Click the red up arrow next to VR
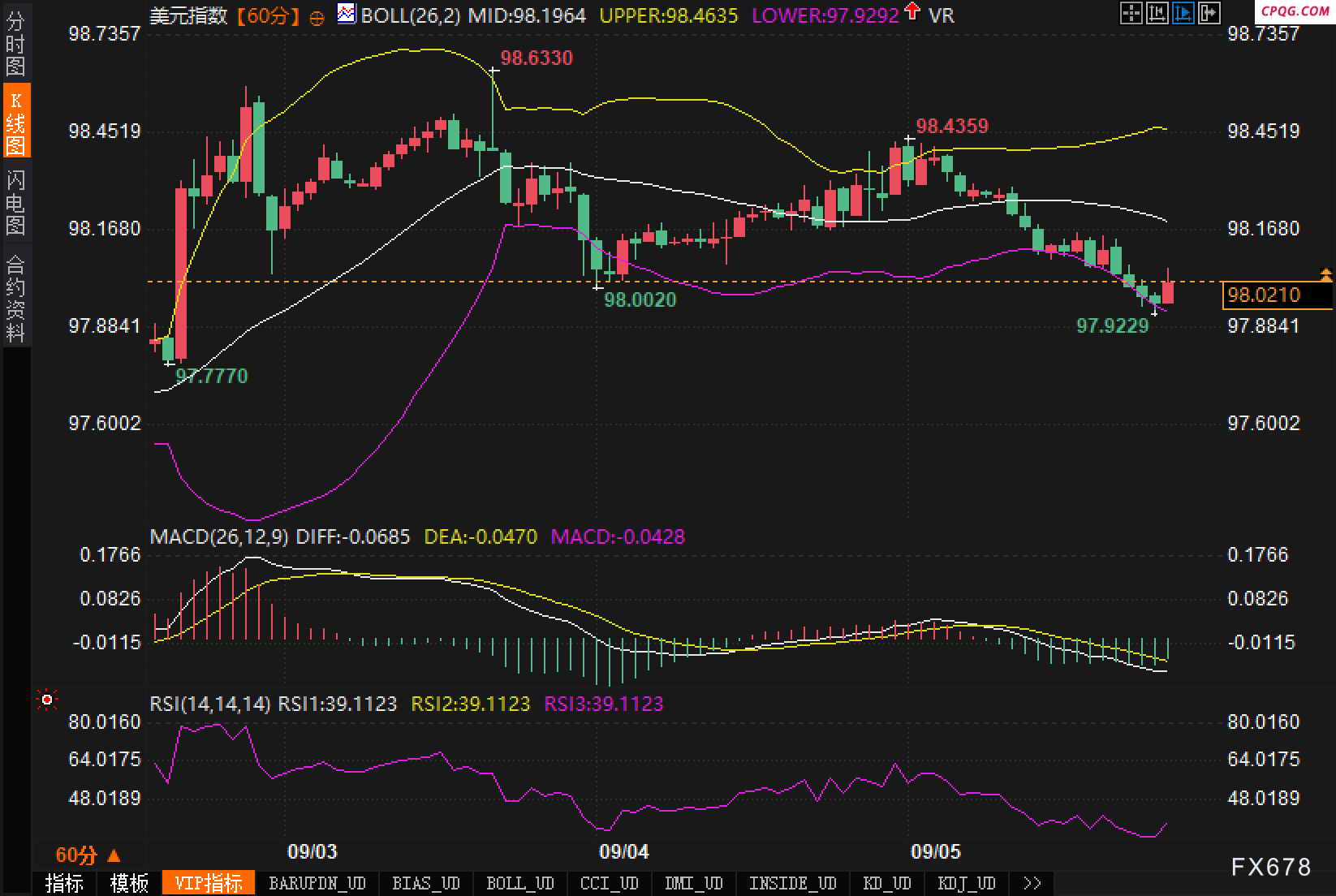1336x896 pixels. pyautogui.click(x=913, y=12)
